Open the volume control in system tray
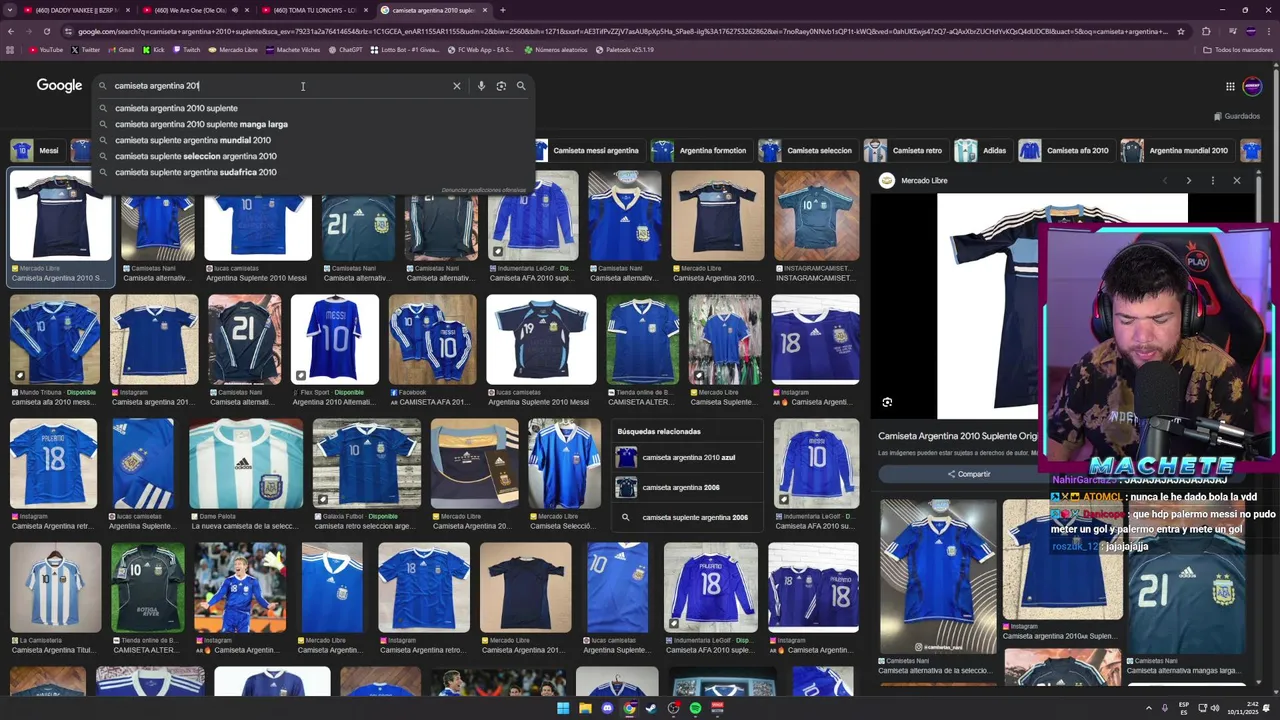This screenshot has height=720, width=1280. click(1215, 708)
